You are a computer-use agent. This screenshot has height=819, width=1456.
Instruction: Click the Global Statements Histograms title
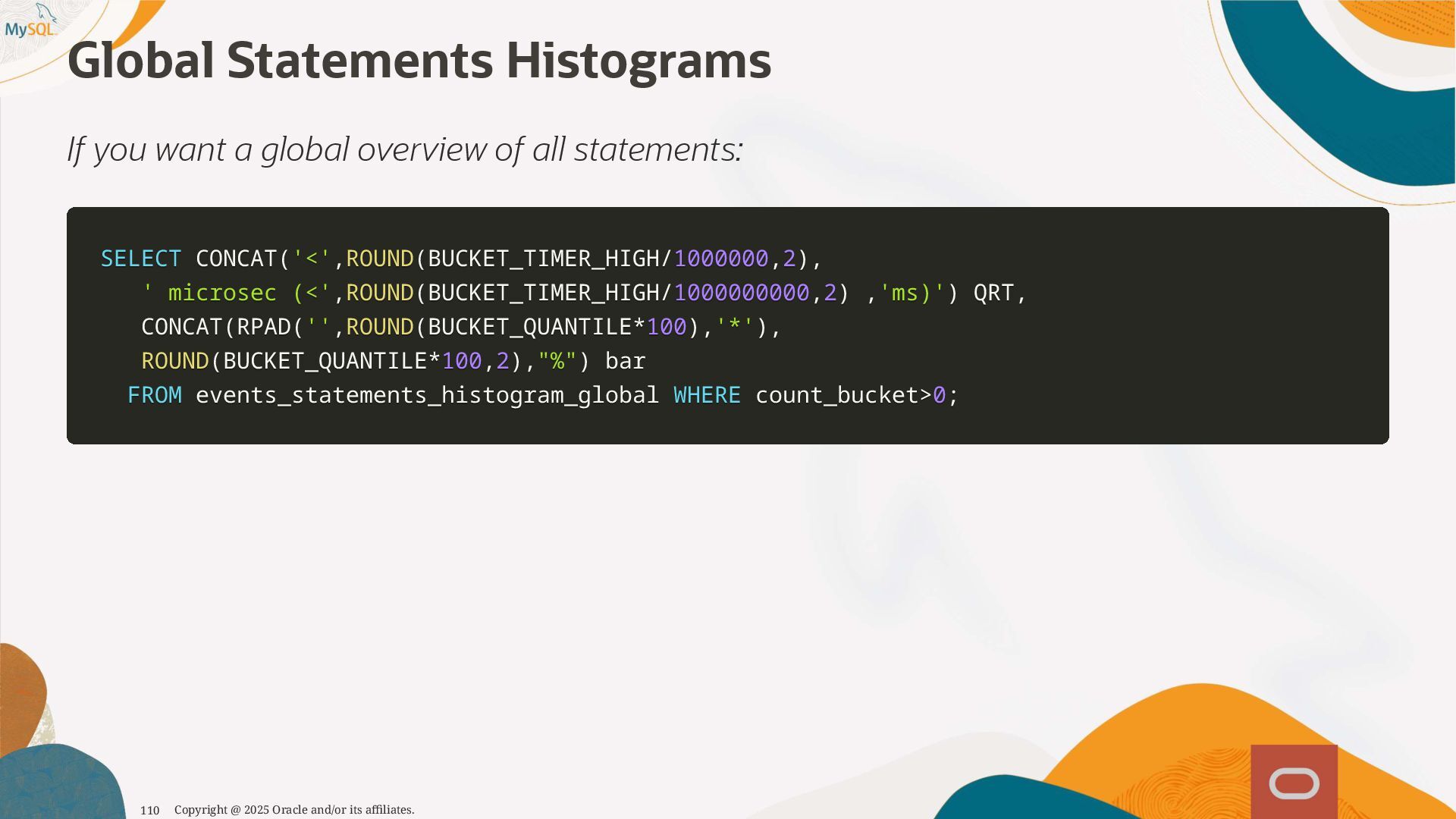coord(419,61)
